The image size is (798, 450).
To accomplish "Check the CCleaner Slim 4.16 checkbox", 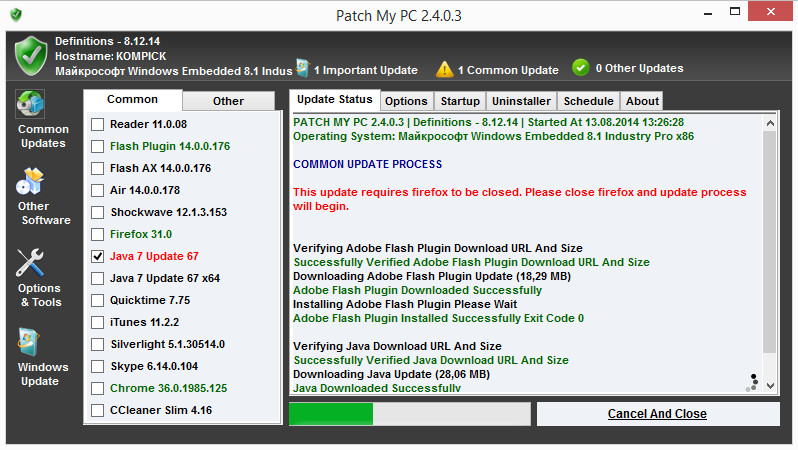I will [x=97, y=410].
